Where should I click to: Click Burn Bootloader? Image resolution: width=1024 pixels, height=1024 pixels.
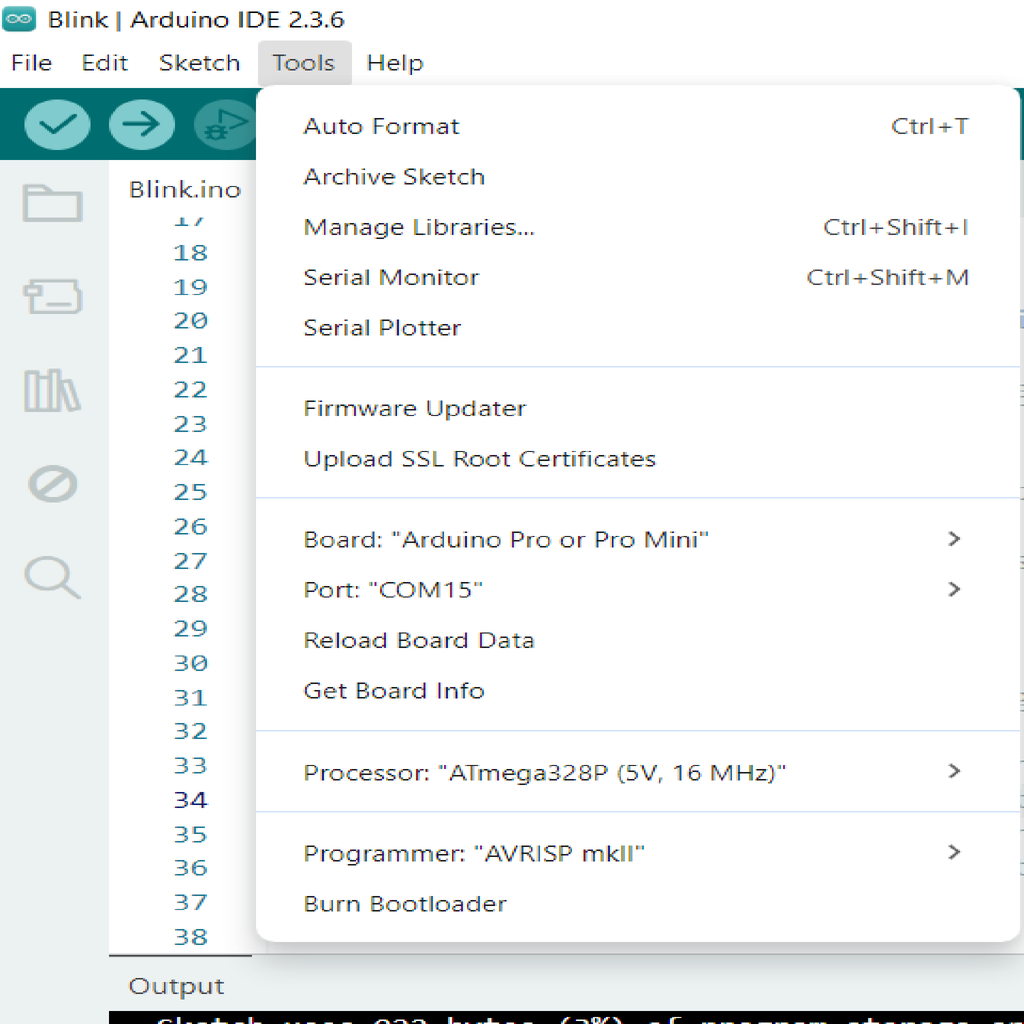coord(637,903)
